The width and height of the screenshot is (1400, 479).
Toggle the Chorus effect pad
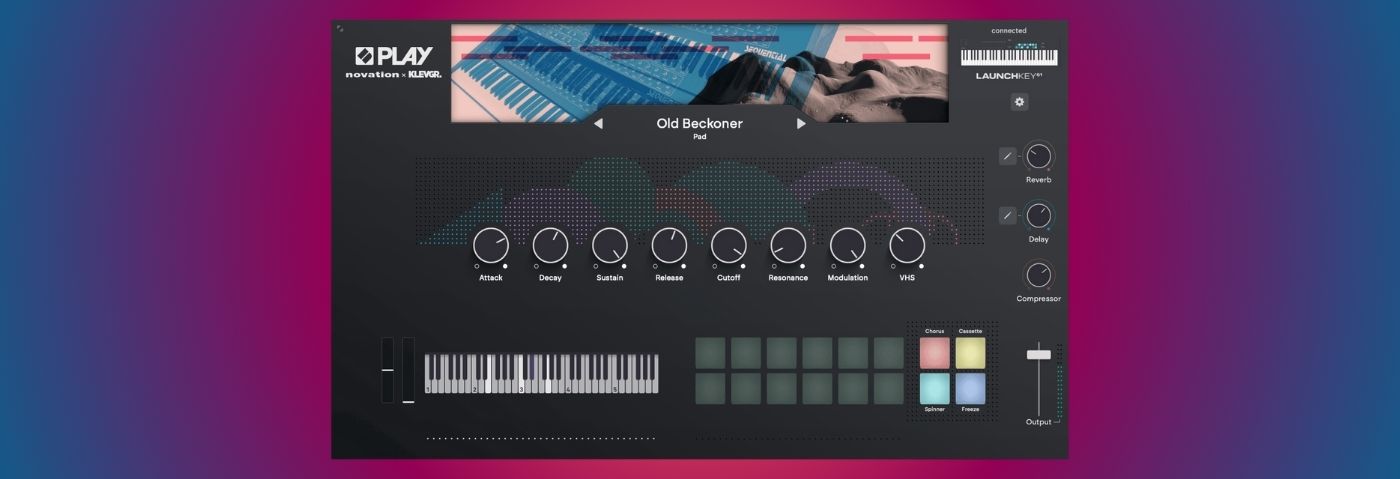[x=934, y=352]
